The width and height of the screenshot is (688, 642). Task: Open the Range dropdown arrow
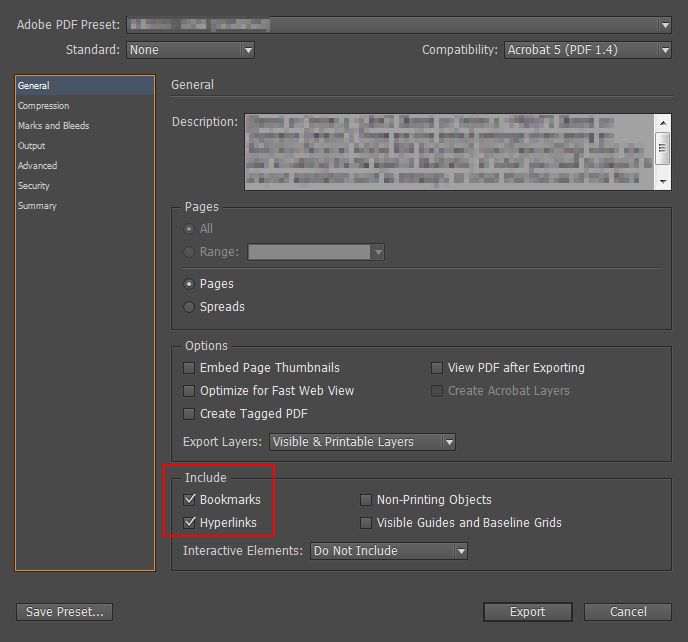pyautogui.click(x=378, y=252)
